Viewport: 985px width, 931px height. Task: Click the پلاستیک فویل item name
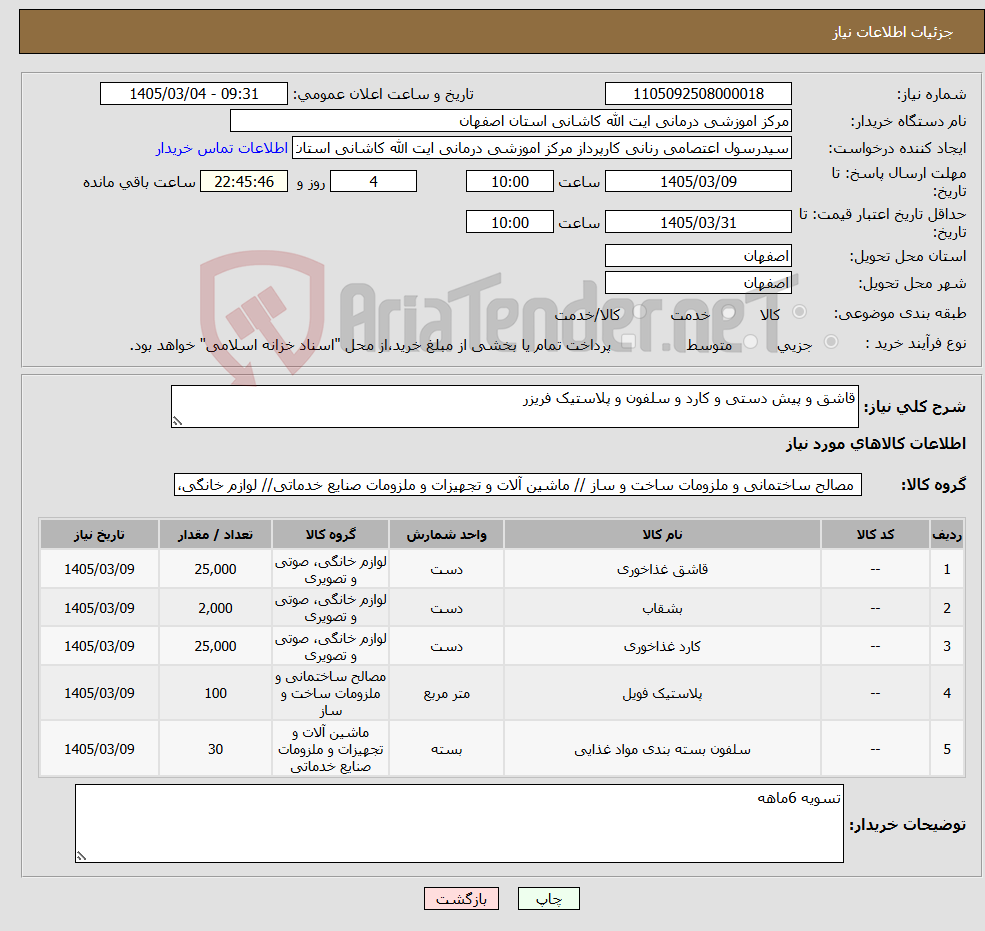coord(662,694)
